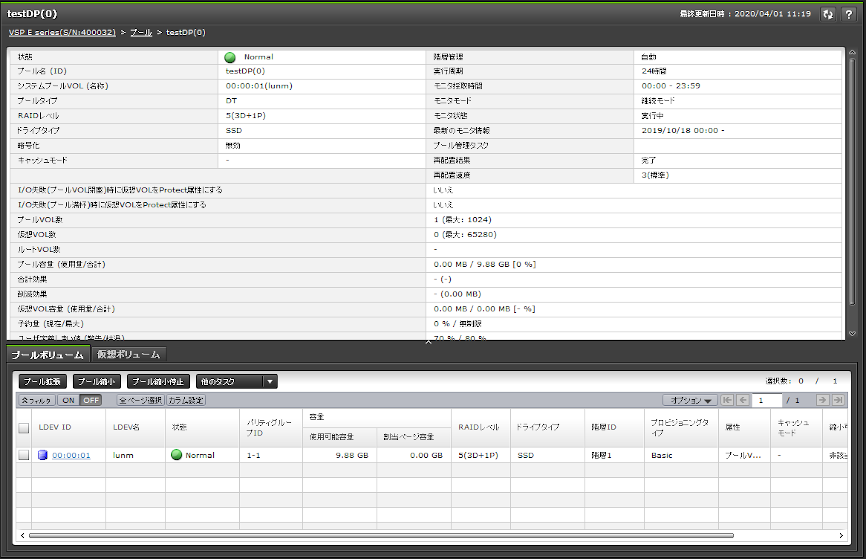Collapse the summary panel with the center arrow
This screenshot has width=866, height=559.
(429, 342)
